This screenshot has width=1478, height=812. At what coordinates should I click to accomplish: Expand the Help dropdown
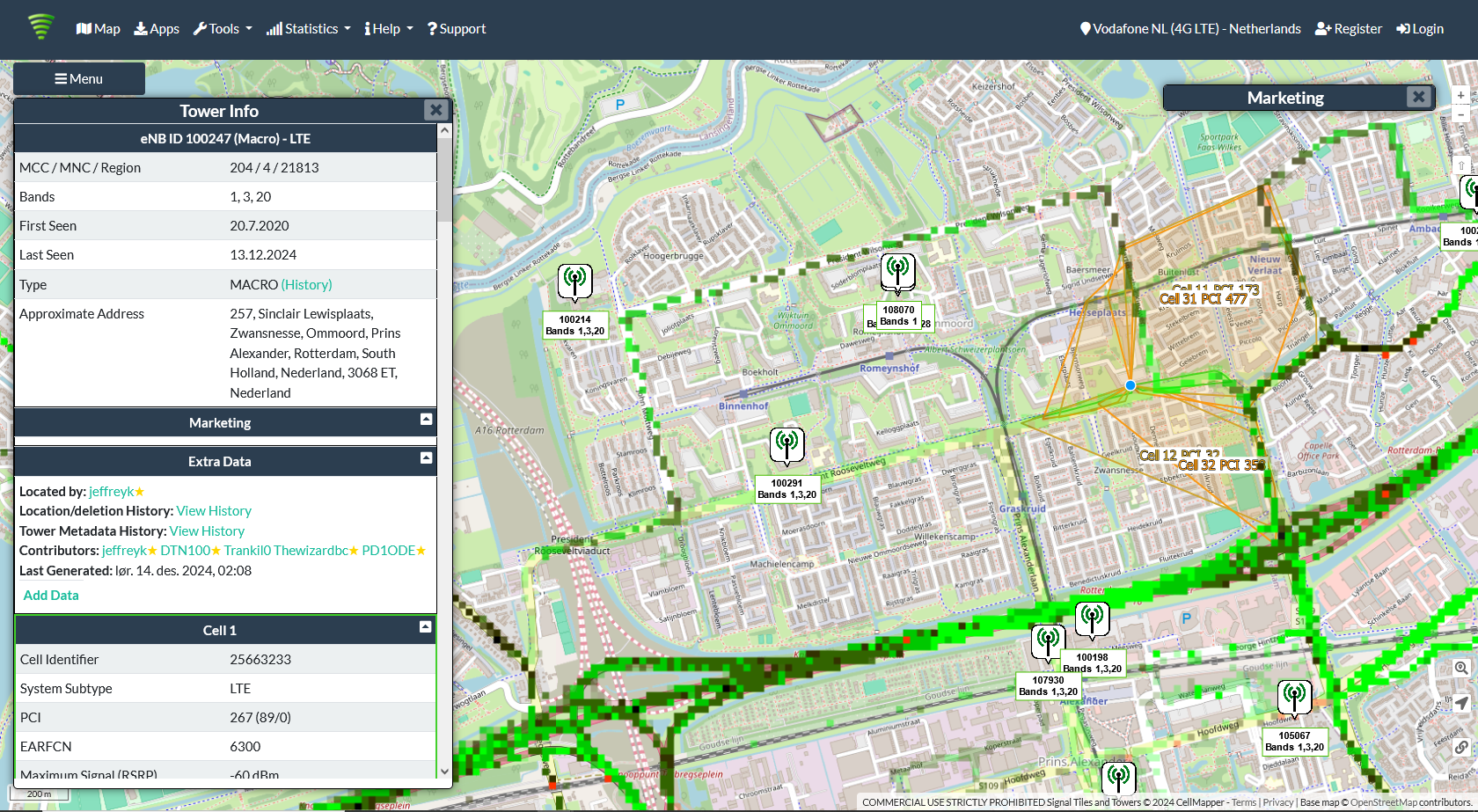(388, 29)
